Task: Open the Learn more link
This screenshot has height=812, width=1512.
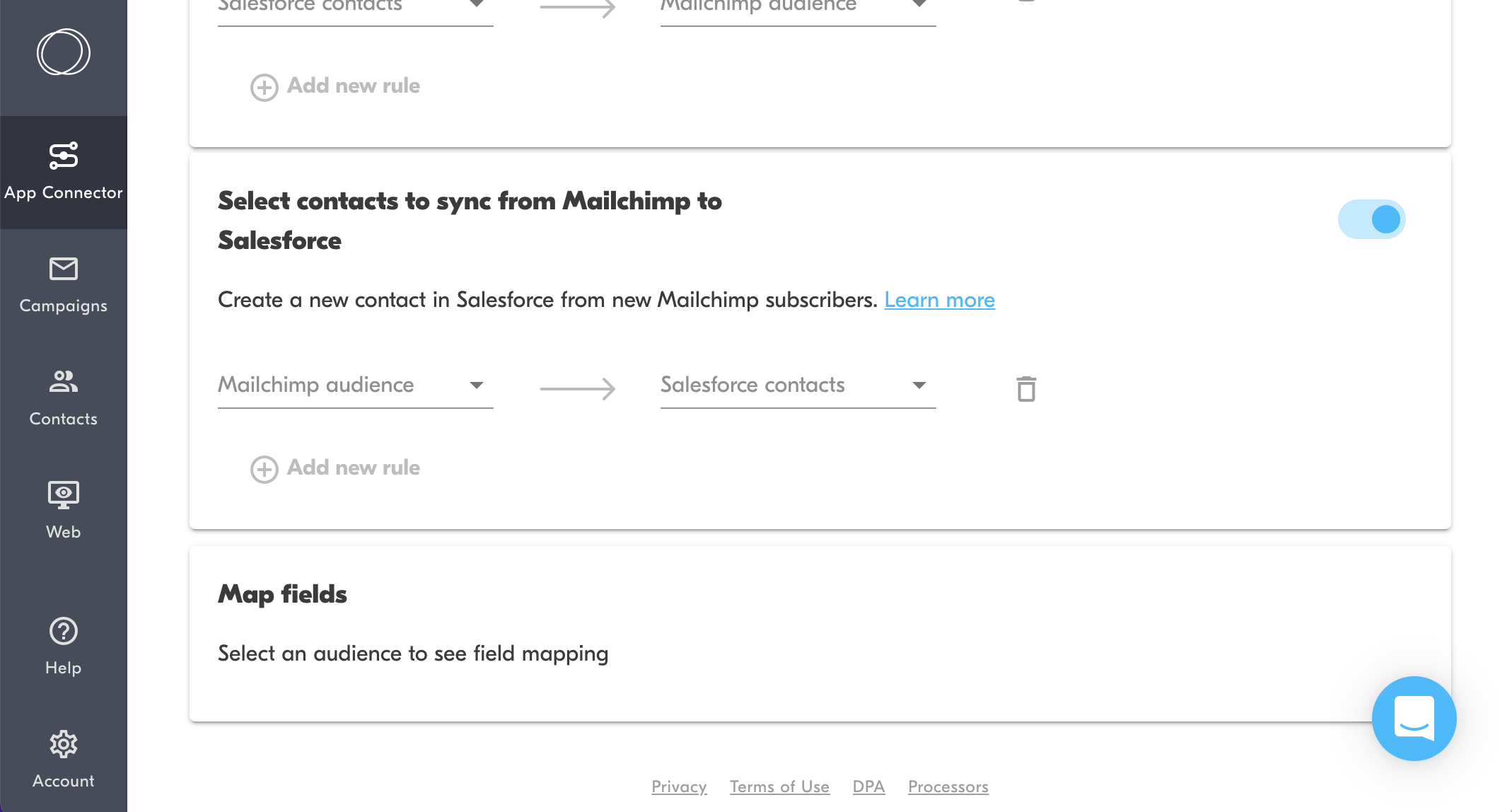Action: [939, 300]
